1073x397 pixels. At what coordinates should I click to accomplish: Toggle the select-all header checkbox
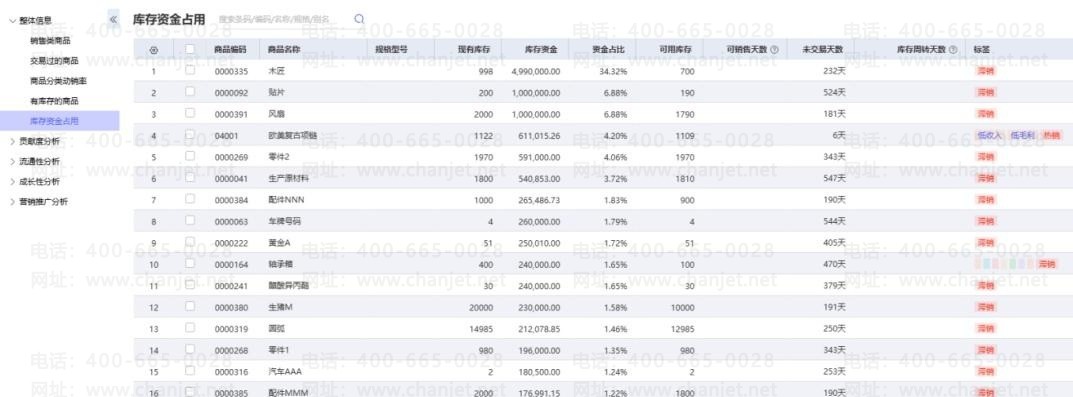point(190,49)
